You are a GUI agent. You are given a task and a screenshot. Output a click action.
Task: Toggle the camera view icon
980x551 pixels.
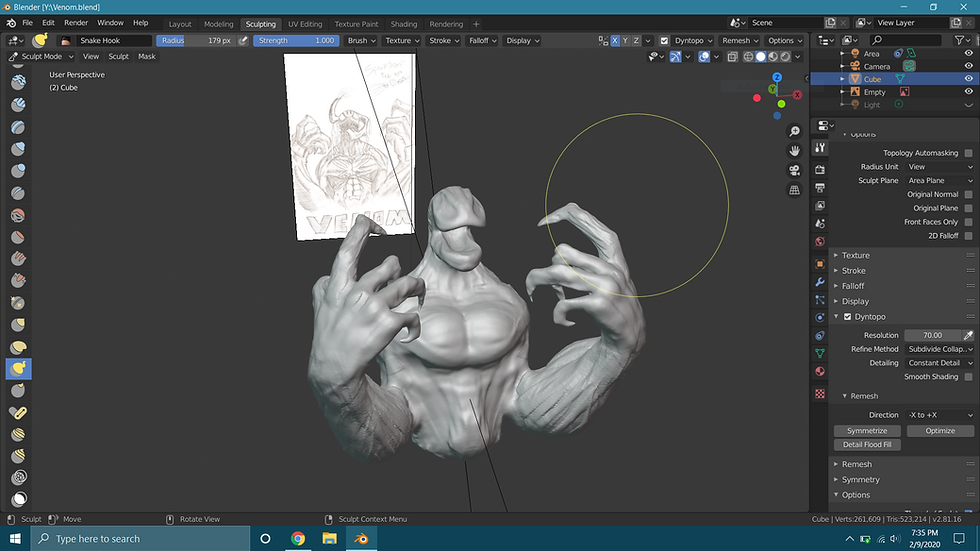pos(794,170)
